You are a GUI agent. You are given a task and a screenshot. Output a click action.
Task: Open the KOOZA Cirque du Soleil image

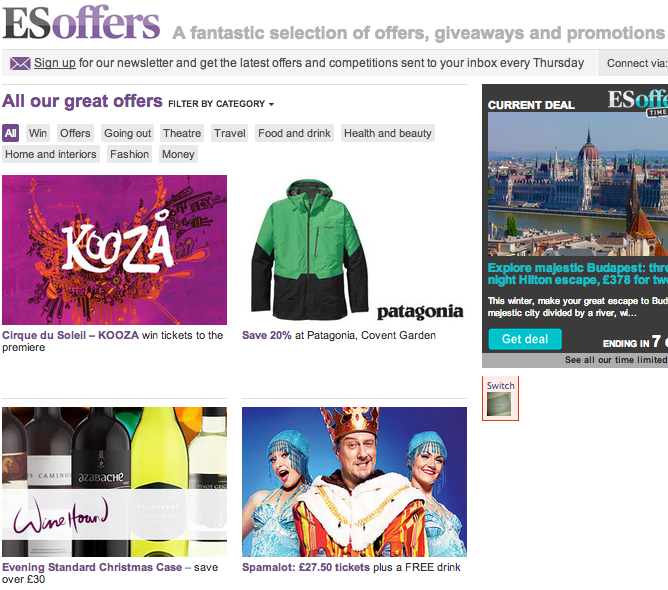pyautogui.click(x=115, y=250)
